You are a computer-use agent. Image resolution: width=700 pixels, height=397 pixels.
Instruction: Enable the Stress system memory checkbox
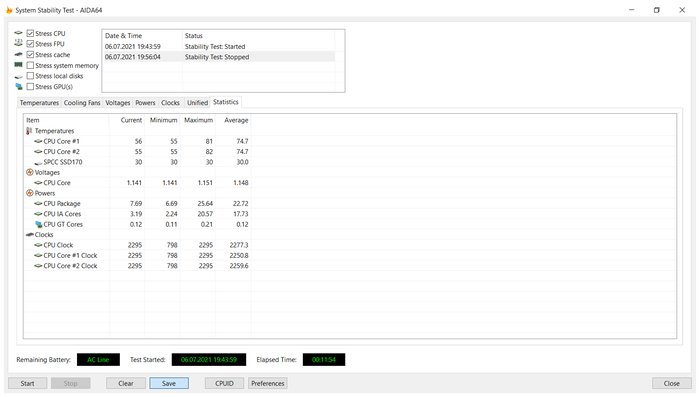click(x=30, y=65)
